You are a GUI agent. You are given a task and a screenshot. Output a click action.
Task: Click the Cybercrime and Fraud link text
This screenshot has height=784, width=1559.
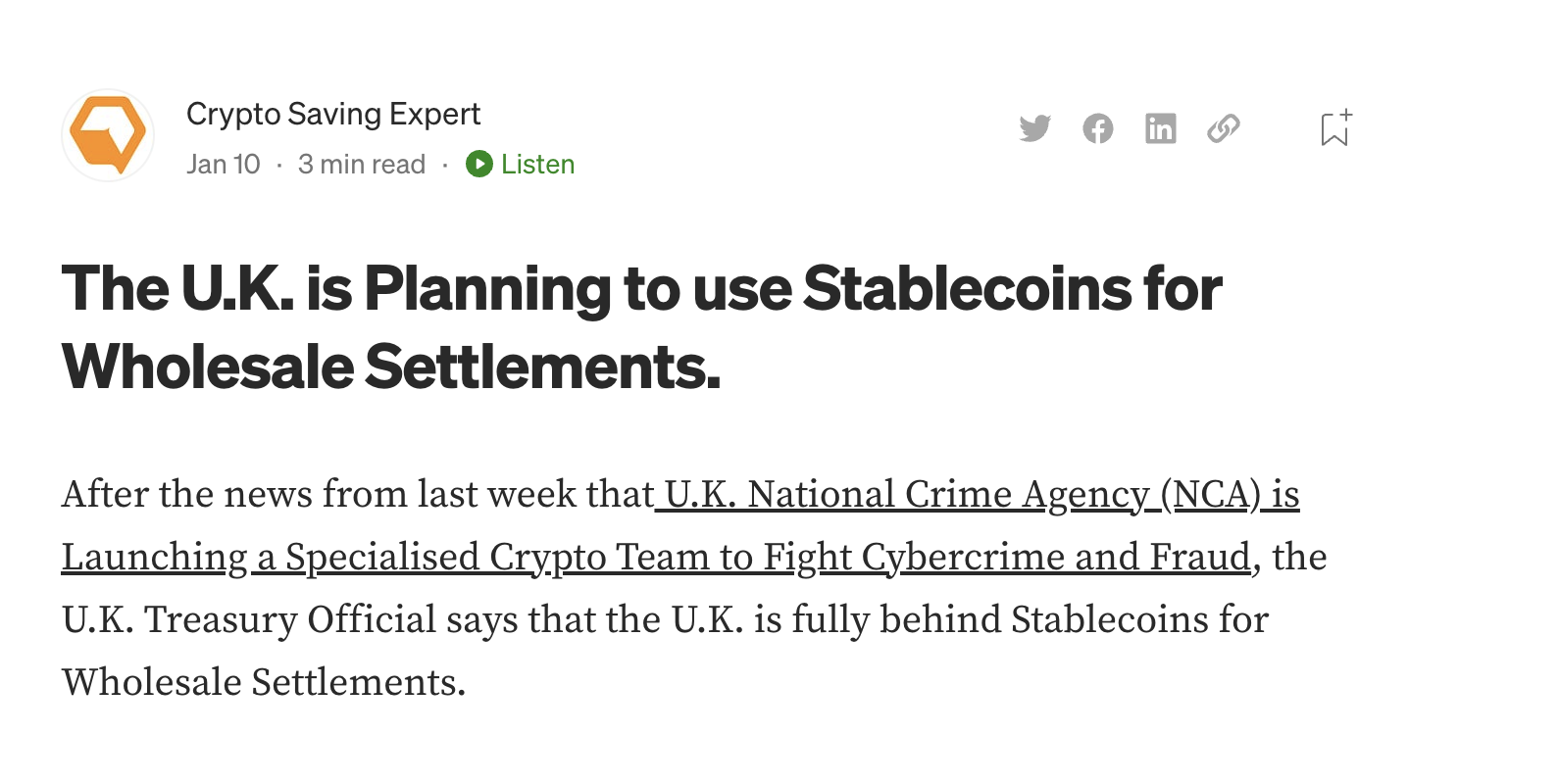coord(1056,558)
